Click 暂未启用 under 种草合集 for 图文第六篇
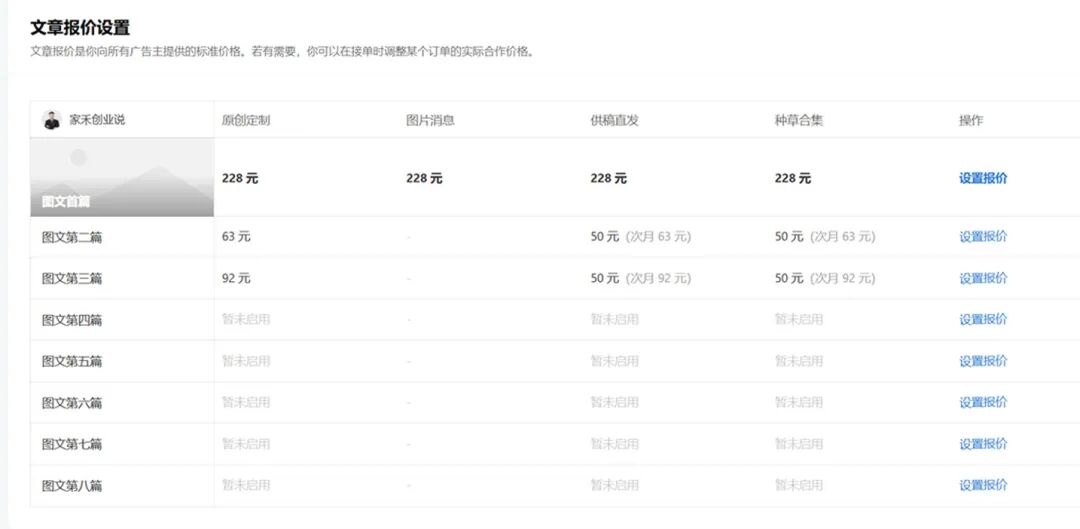 [x=799, y=402]
